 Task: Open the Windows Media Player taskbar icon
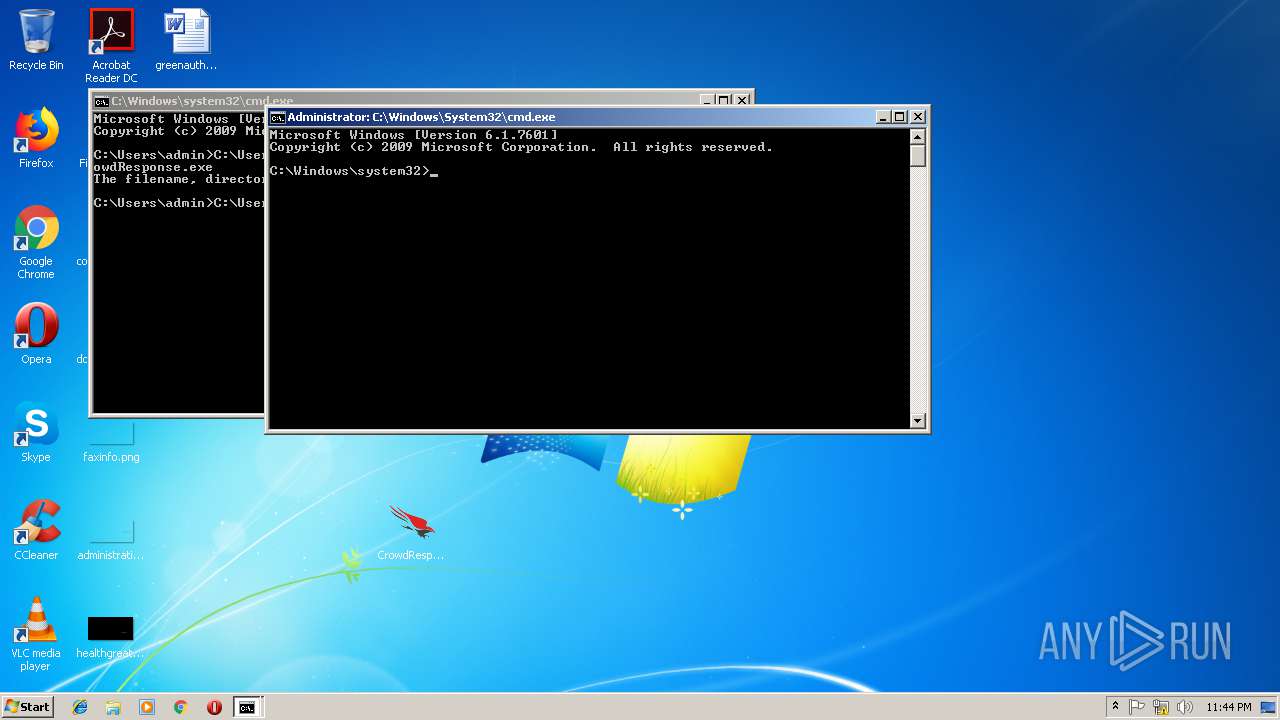tap(147, 707)
